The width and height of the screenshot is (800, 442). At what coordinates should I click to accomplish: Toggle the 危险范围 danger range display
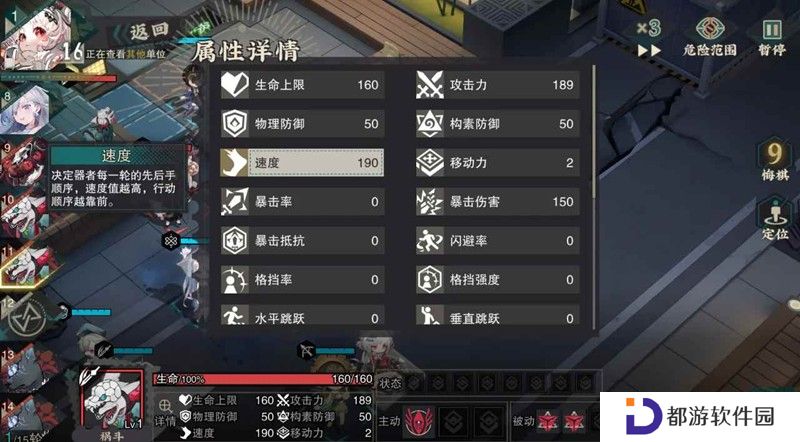(710, 36)
